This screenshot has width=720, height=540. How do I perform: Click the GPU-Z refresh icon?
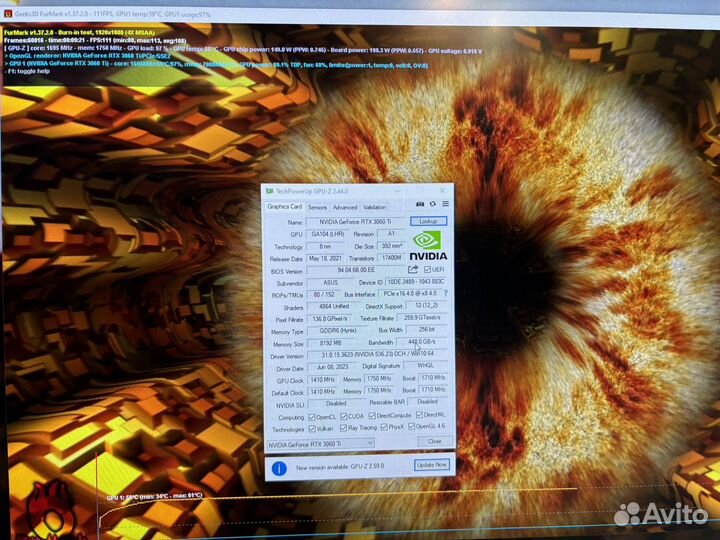point(433,204)
